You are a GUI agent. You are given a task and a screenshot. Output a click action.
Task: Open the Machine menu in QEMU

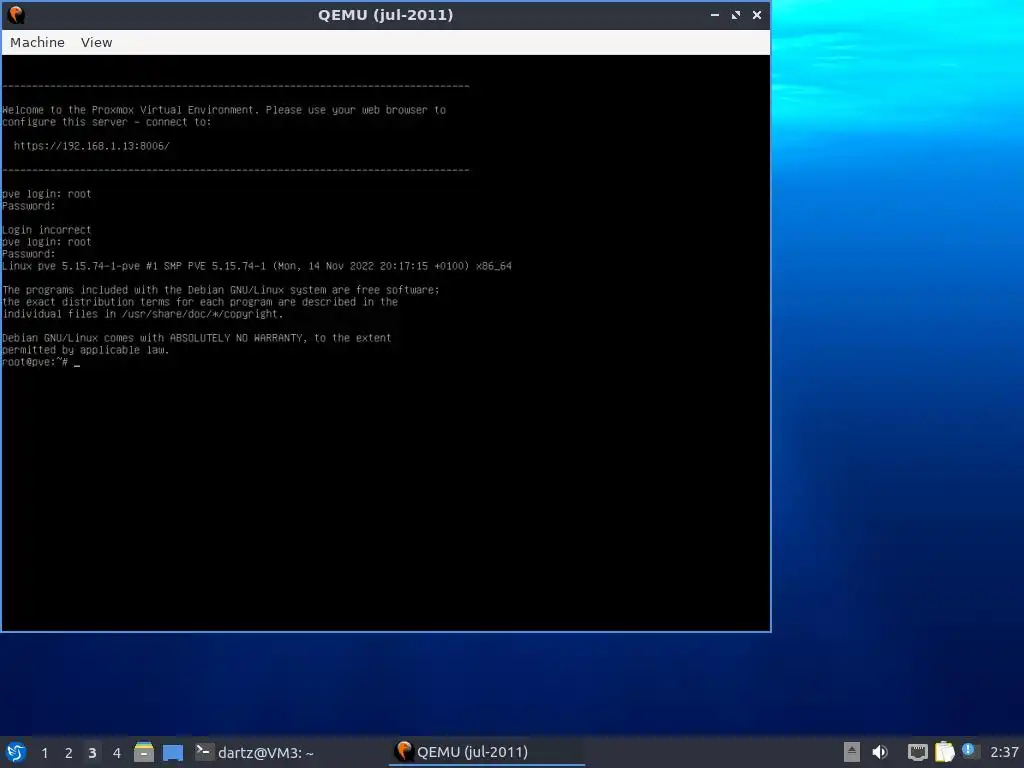37,42
